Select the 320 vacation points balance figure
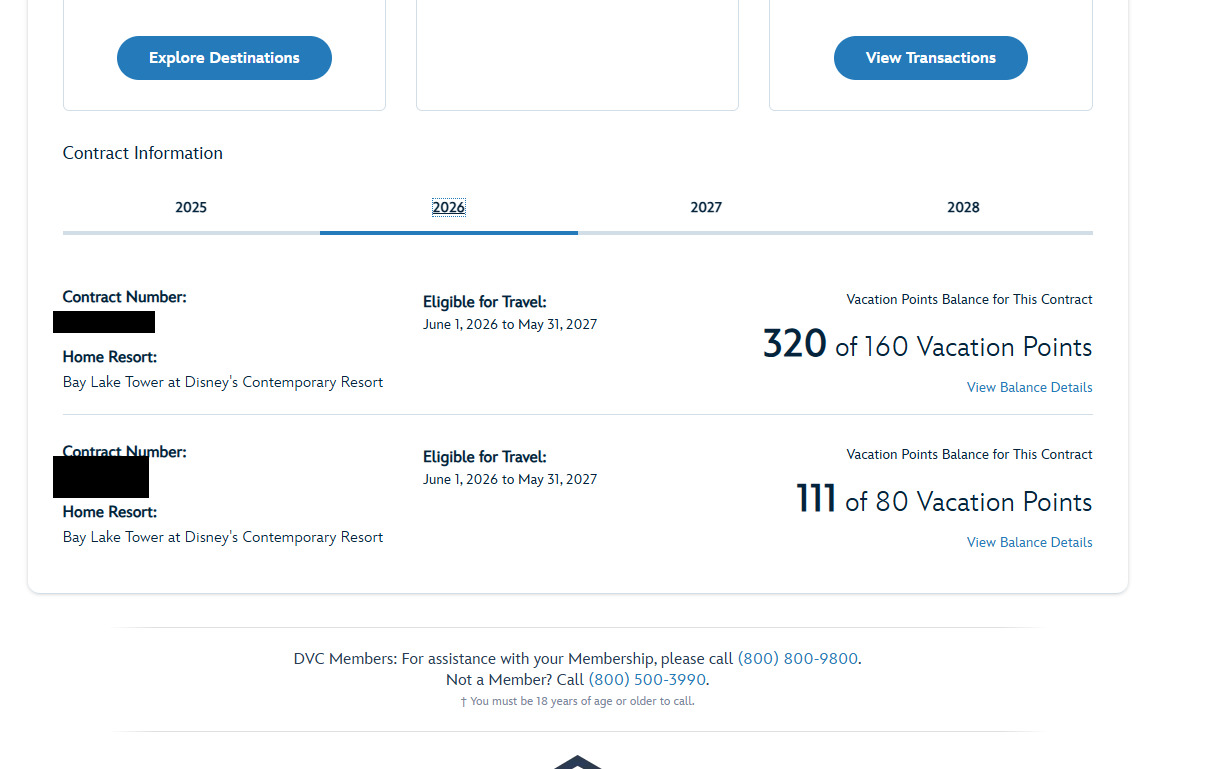 (794, 344)
